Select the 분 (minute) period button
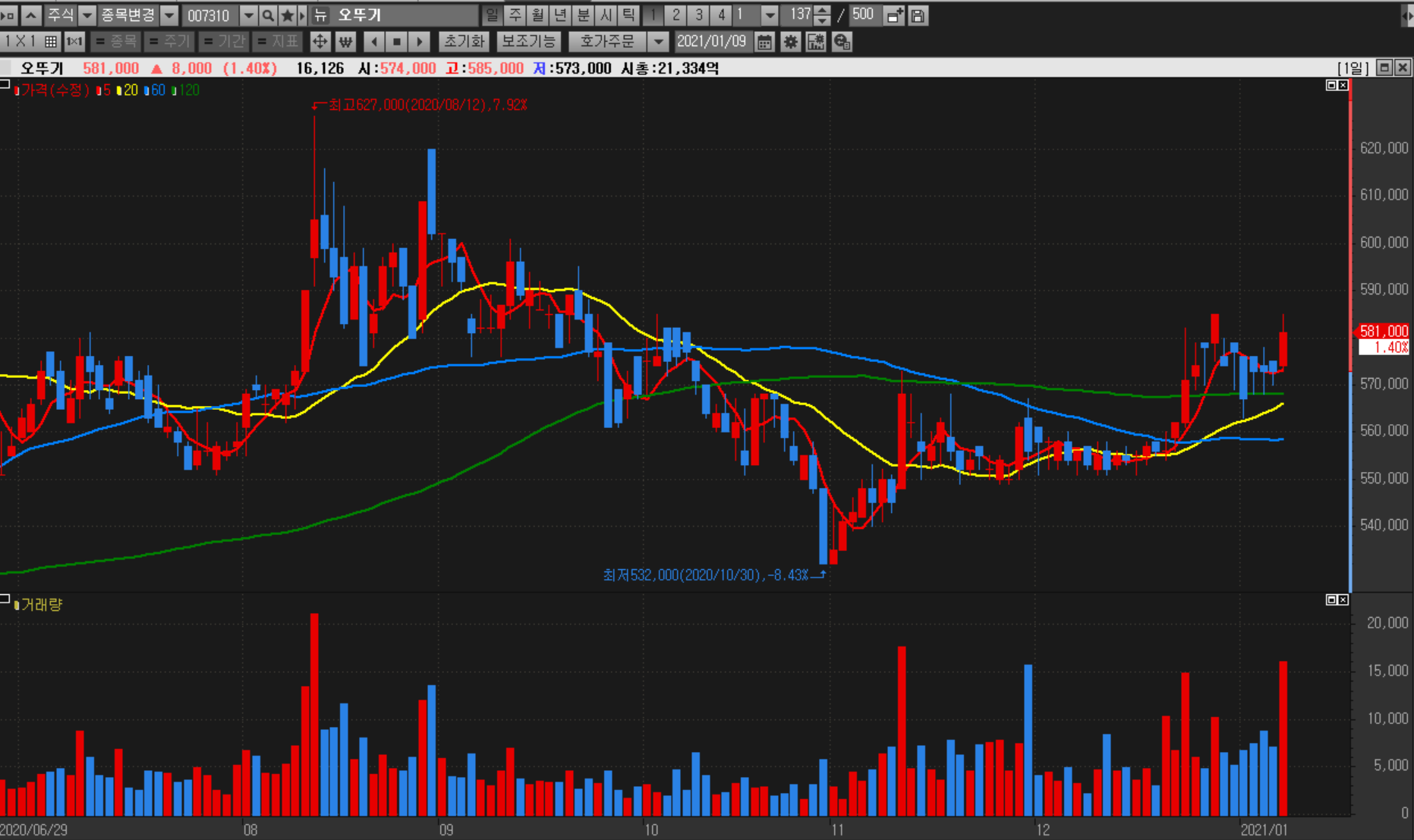This screenshot has height=840, width=1414. tap(584, 15)
